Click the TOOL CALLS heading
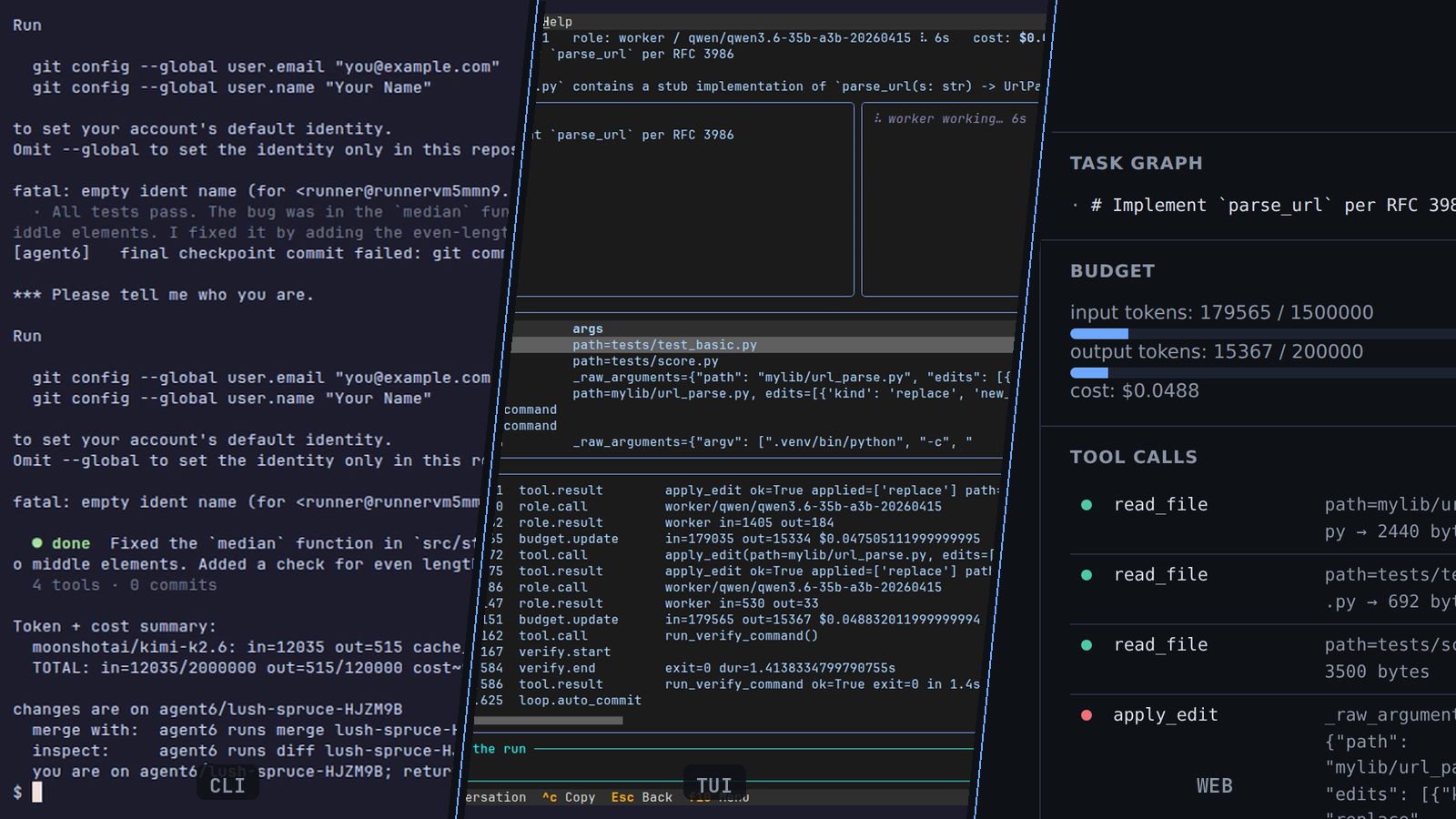The width and height of the screenshot is (1456, 819). 1134,457
